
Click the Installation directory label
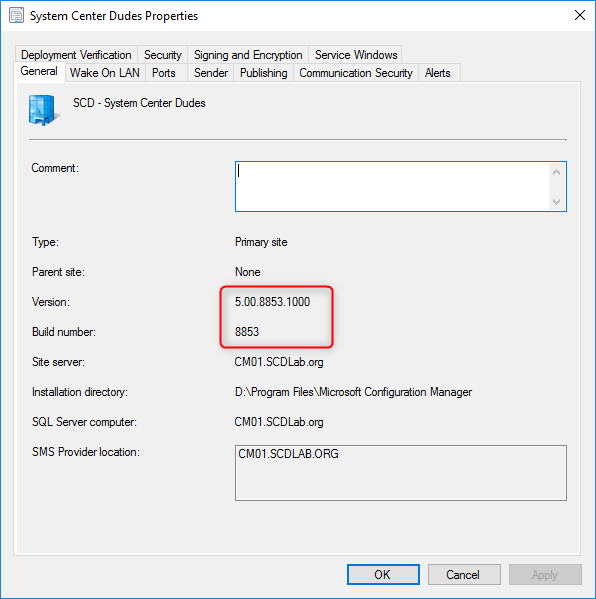point(80,392)
